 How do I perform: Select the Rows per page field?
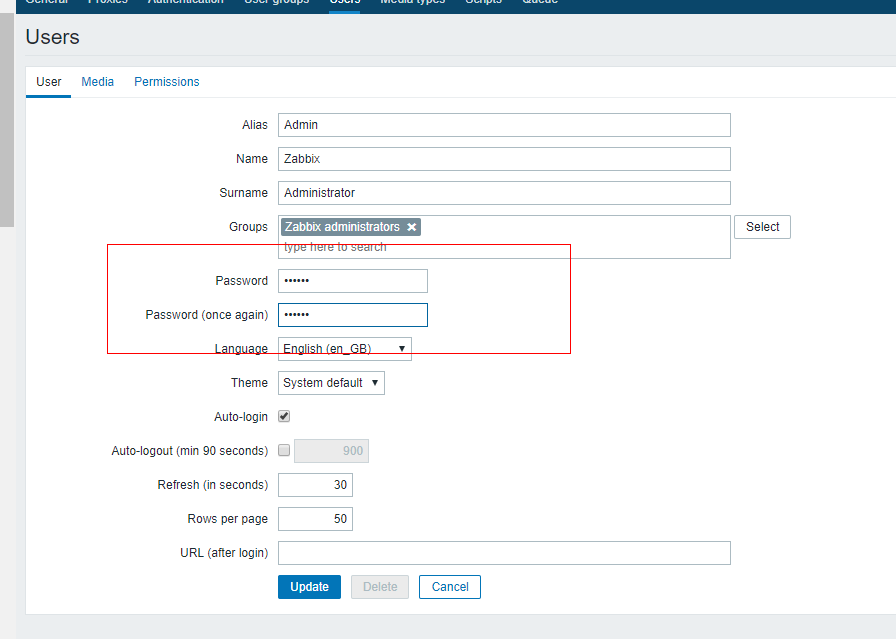(x=315, y=519)
